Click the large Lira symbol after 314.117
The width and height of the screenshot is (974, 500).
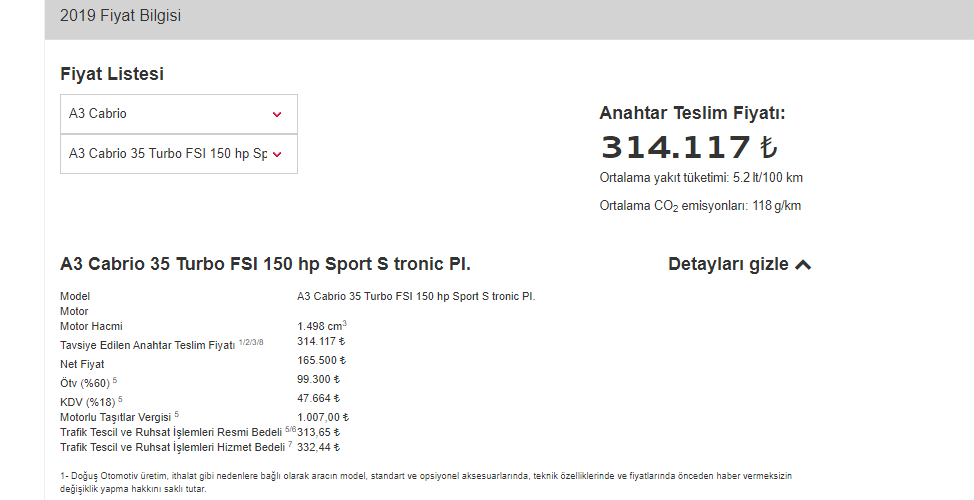[x=768, y=148]
